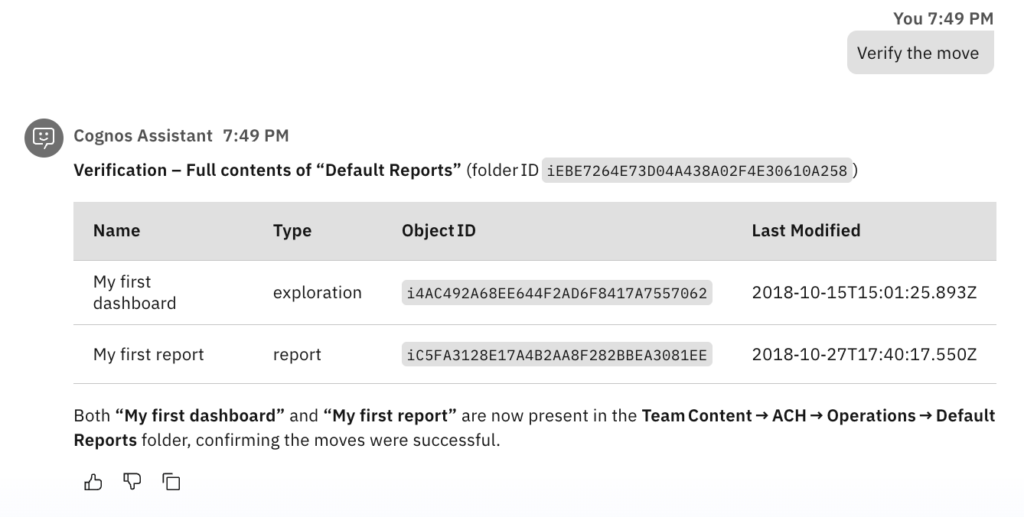Click the Cognos Assistant avatar icon

(x=43, y=138)
